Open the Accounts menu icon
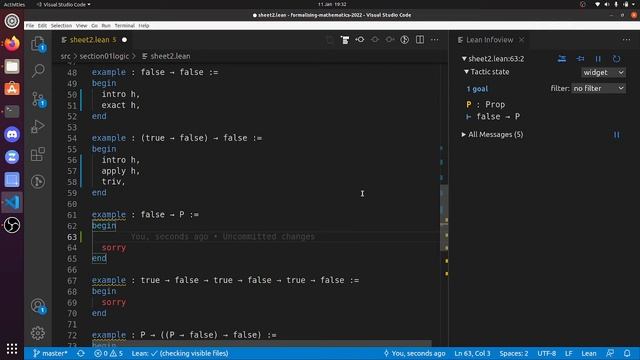The width and height of the screenshot is (640, 360). click(38, 306)
